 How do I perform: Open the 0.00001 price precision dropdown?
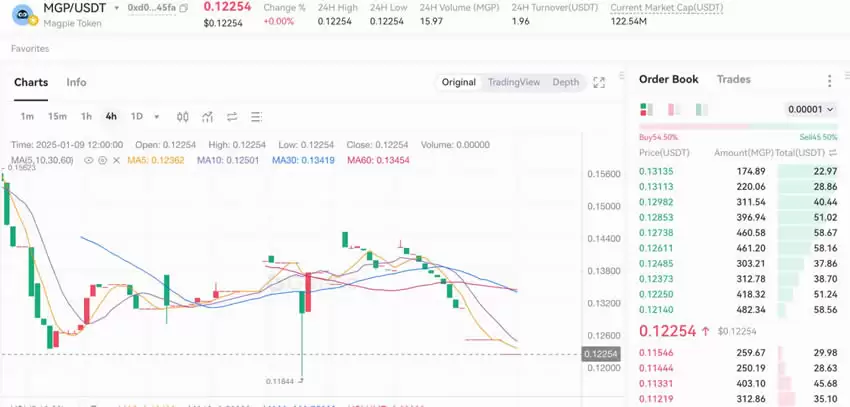[x=810, y=109]
